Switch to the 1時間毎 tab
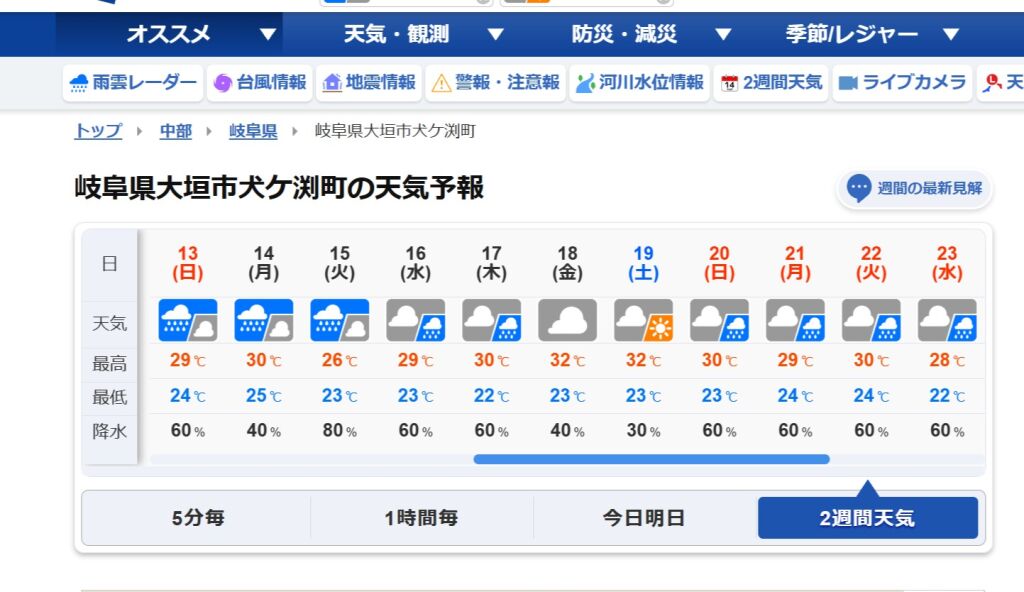The height and width of the screenshot is (592, 1024). [421, 518]
